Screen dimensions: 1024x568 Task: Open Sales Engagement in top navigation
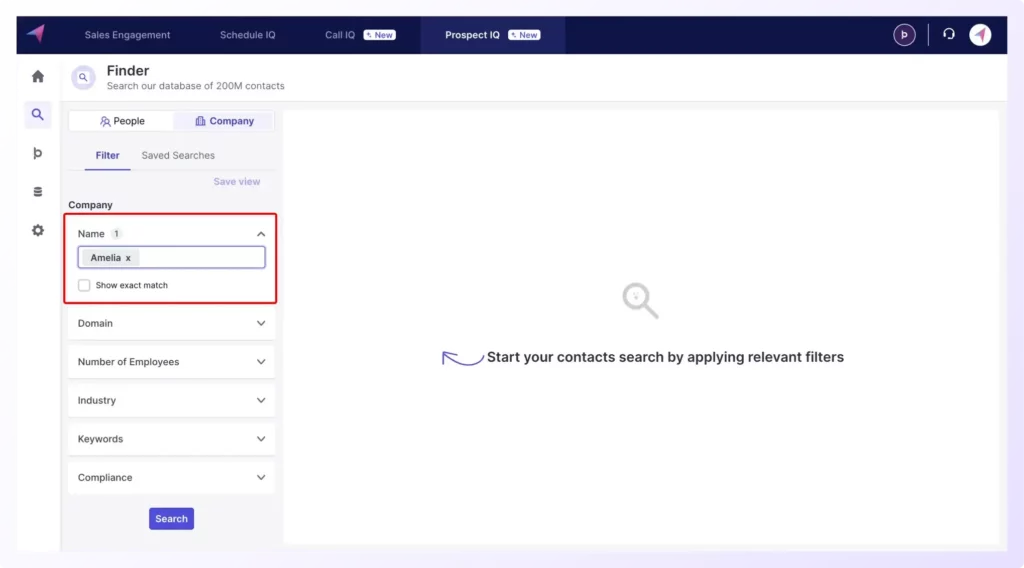coord(127,35)
